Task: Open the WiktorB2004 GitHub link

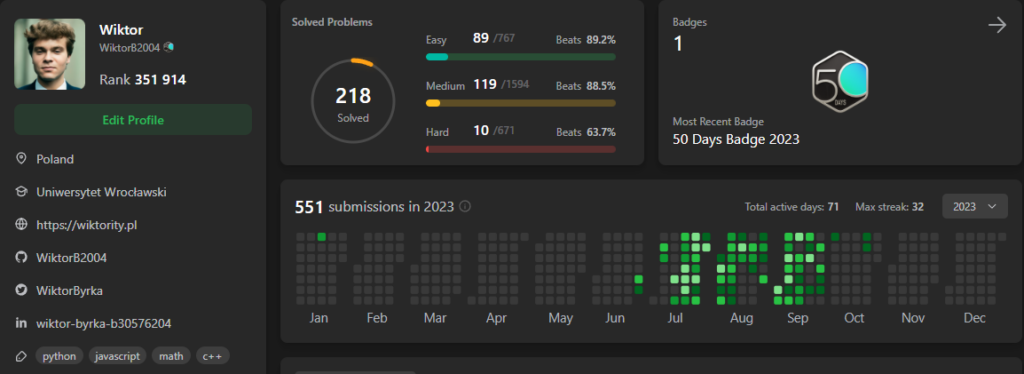Action: click(x=72, y=257)
